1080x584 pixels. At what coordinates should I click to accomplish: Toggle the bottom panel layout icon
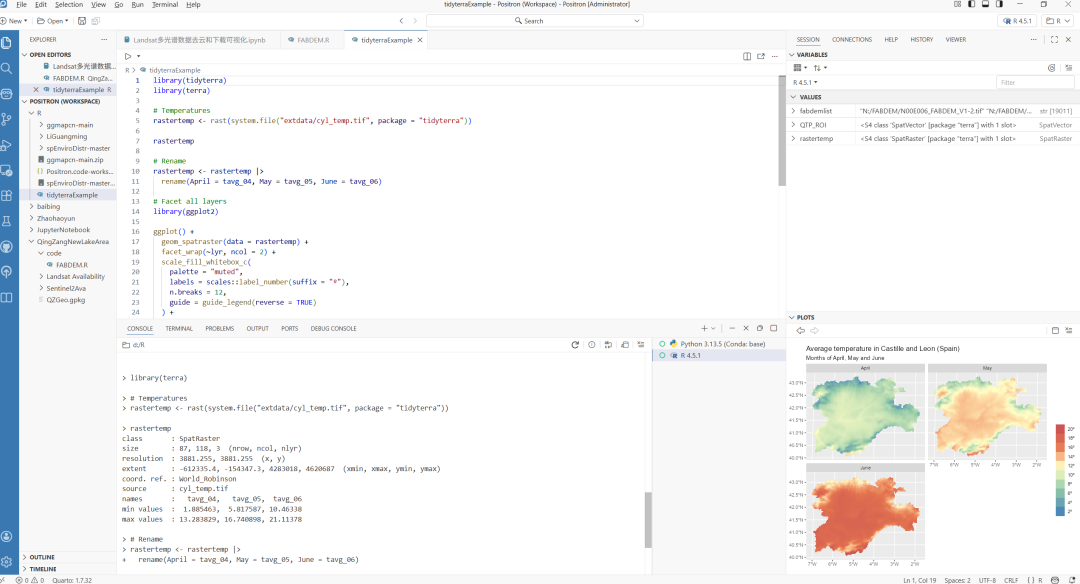[x=985, y=4]
